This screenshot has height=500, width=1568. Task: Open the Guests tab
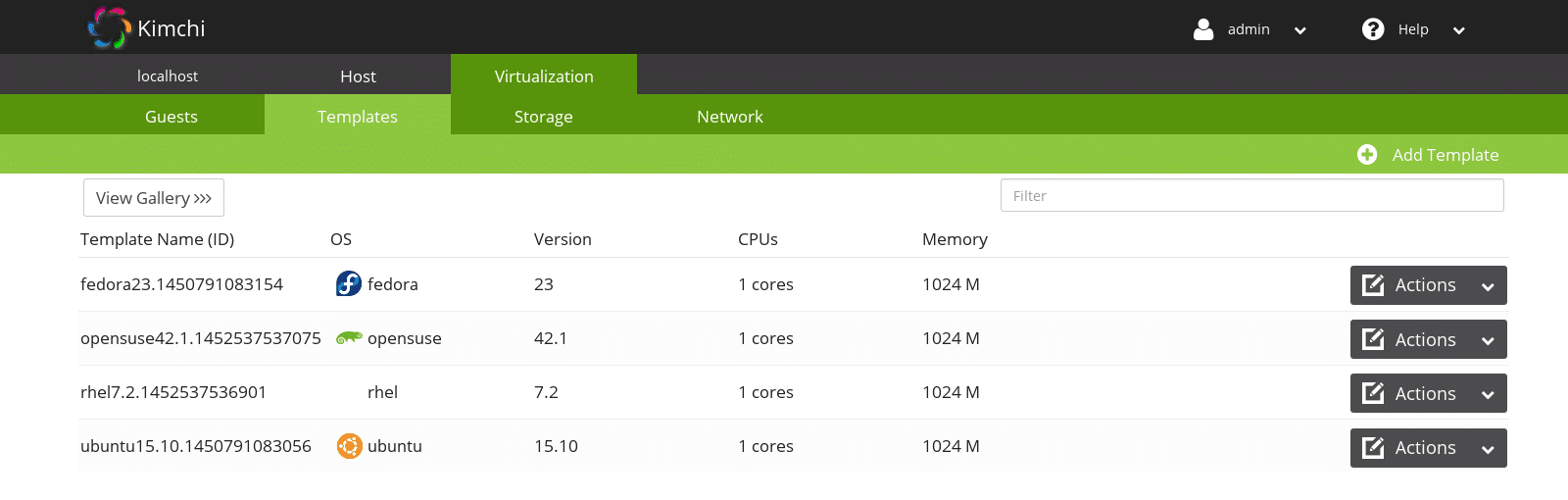click(x=171, y=116)
